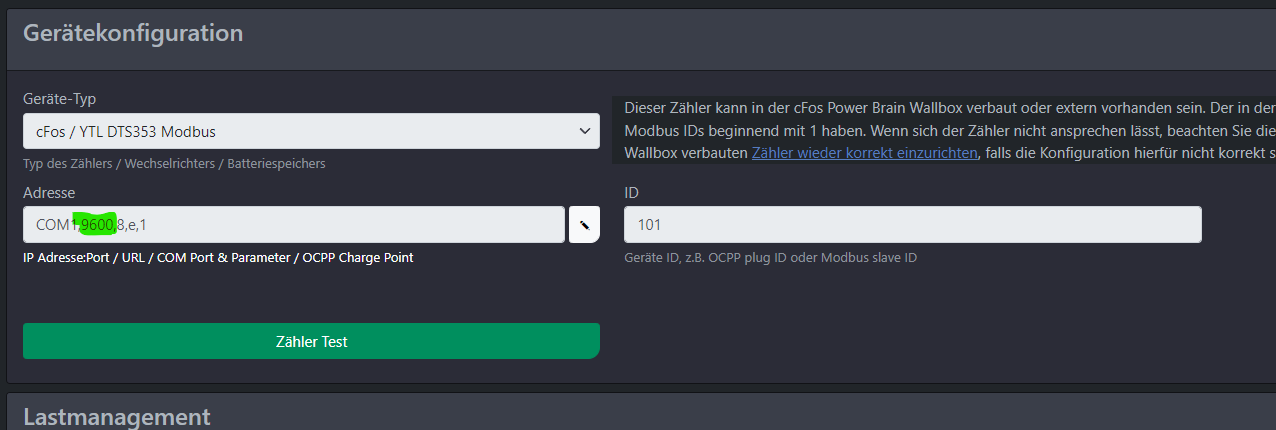Image resolution: width=1276 pixels, height=430 pixels.
Task: Open the 'Zähler wieder korrekt einzurichten' link
Action: point(864,153)
